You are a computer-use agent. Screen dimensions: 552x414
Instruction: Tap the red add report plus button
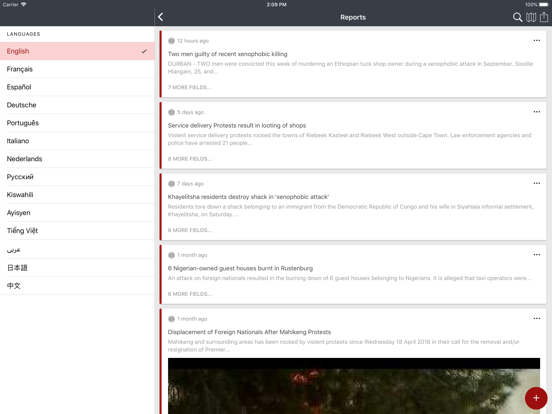(x=536, y=398)
